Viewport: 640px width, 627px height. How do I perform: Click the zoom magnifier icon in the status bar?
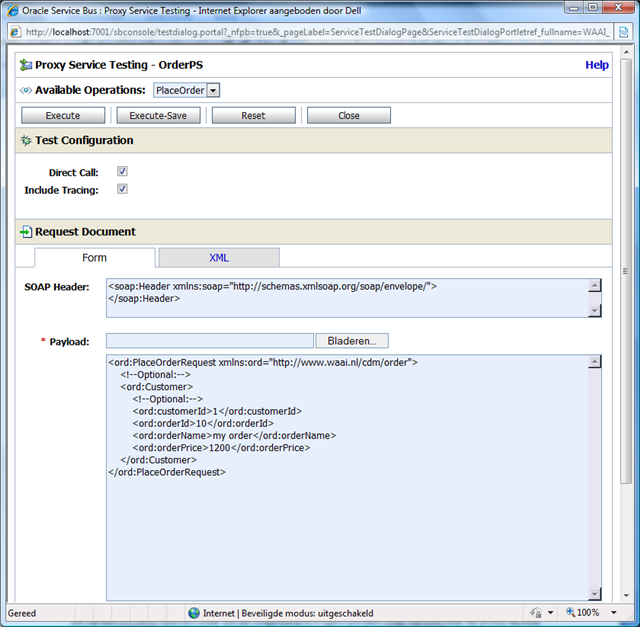click(570, 612)
